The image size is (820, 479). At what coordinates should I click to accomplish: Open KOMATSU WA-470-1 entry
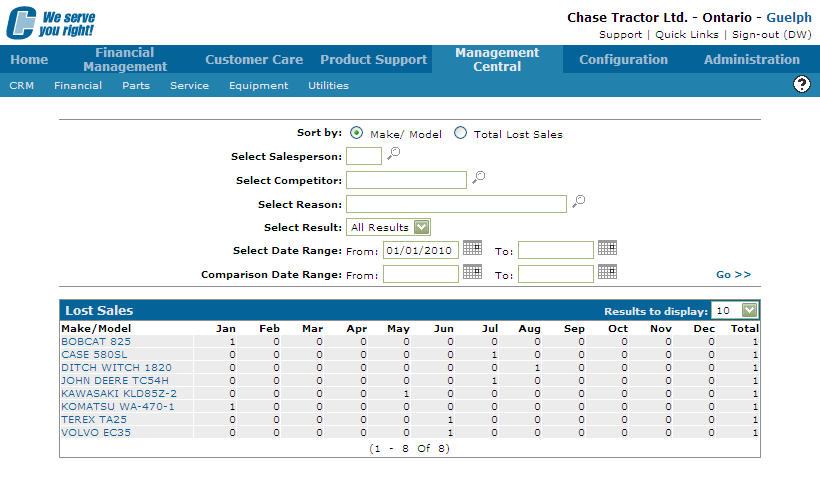(118, 407)
